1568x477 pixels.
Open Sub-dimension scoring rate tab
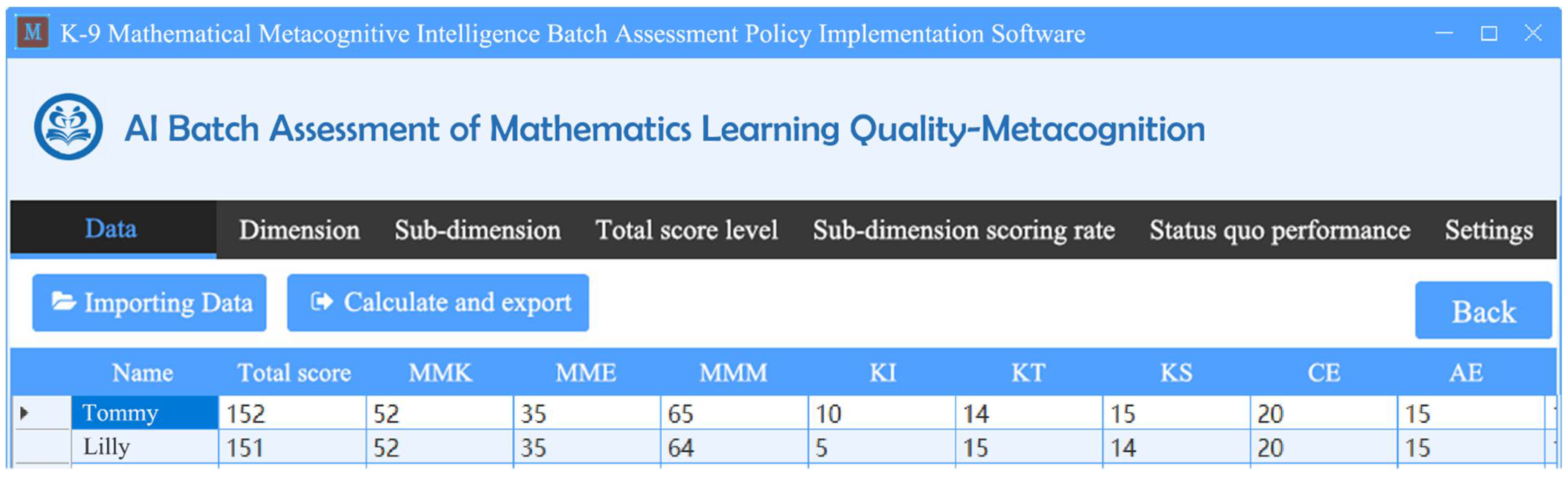coord(963,230)
